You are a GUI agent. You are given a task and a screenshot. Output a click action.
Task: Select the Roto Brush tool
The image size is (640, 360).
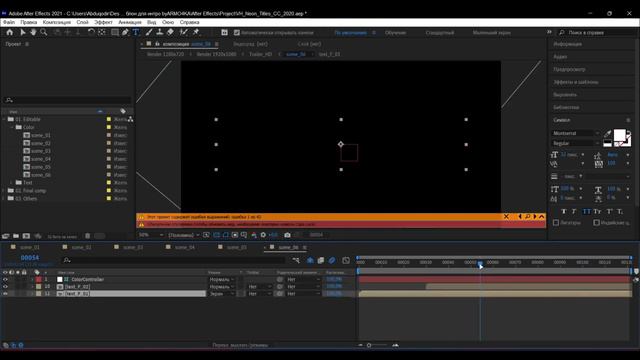coord(184,32)
